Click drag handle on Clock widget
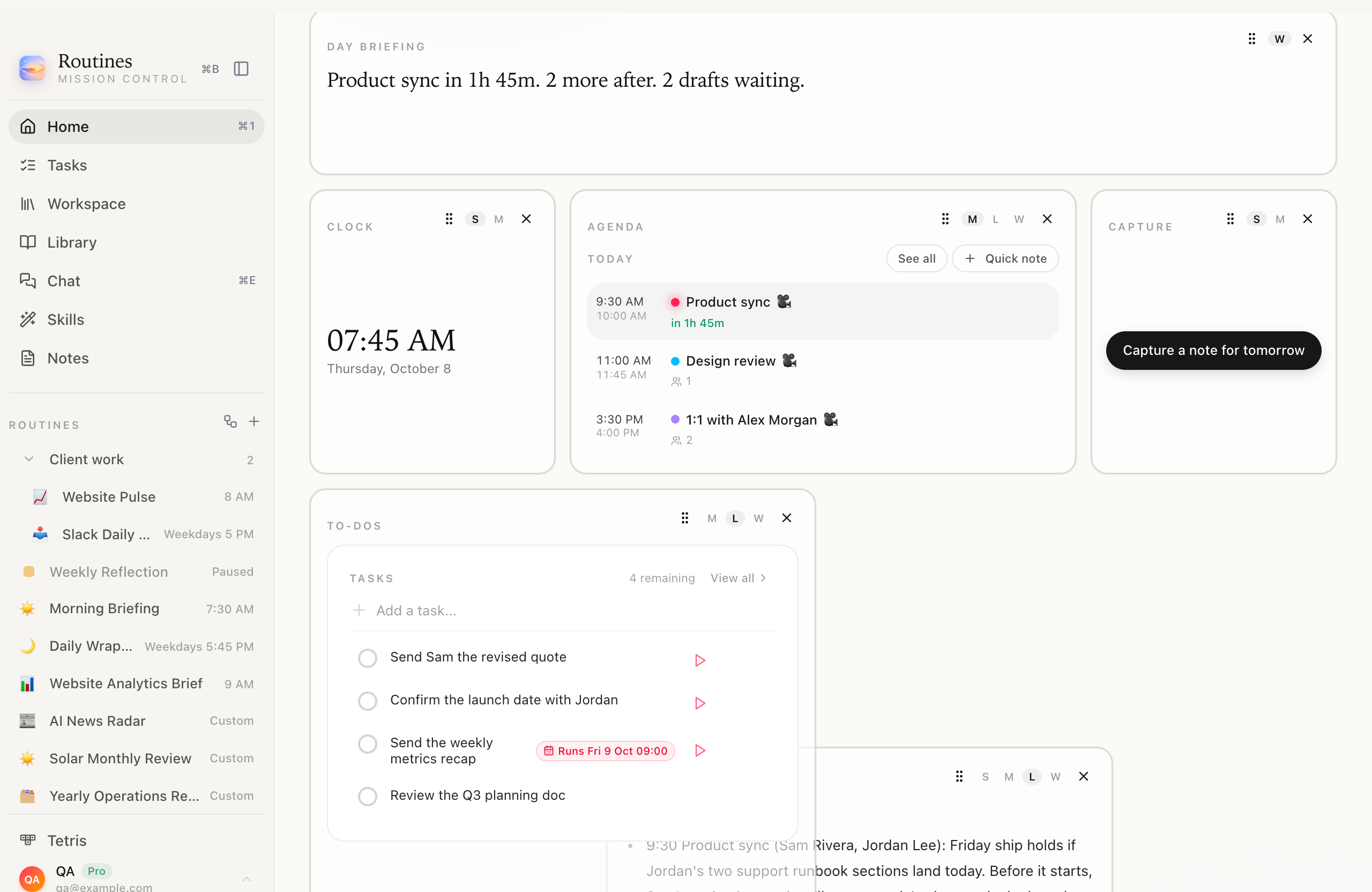Image resolution: width=1372 pixels, height=892 pixels. pos(449,219)
